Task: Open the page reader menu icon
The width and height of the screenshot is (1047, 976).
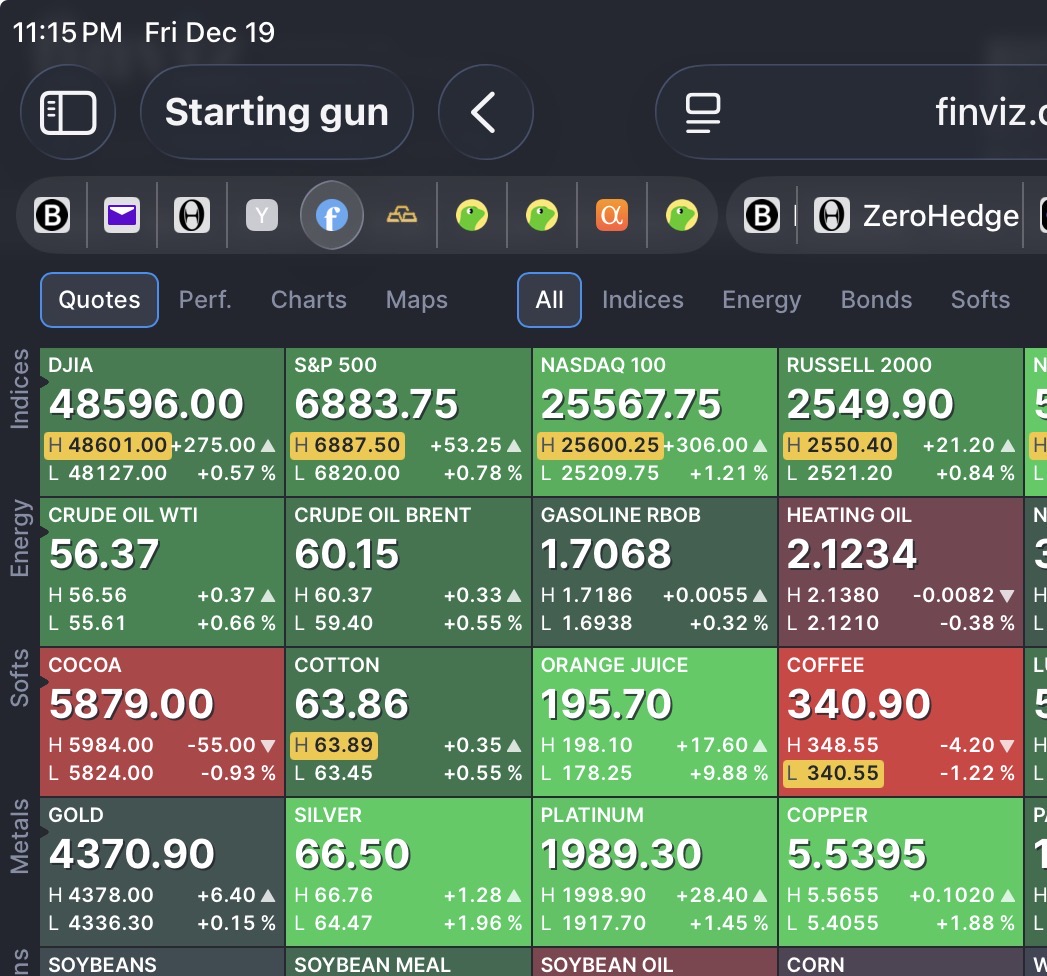Action: point(703,113)
